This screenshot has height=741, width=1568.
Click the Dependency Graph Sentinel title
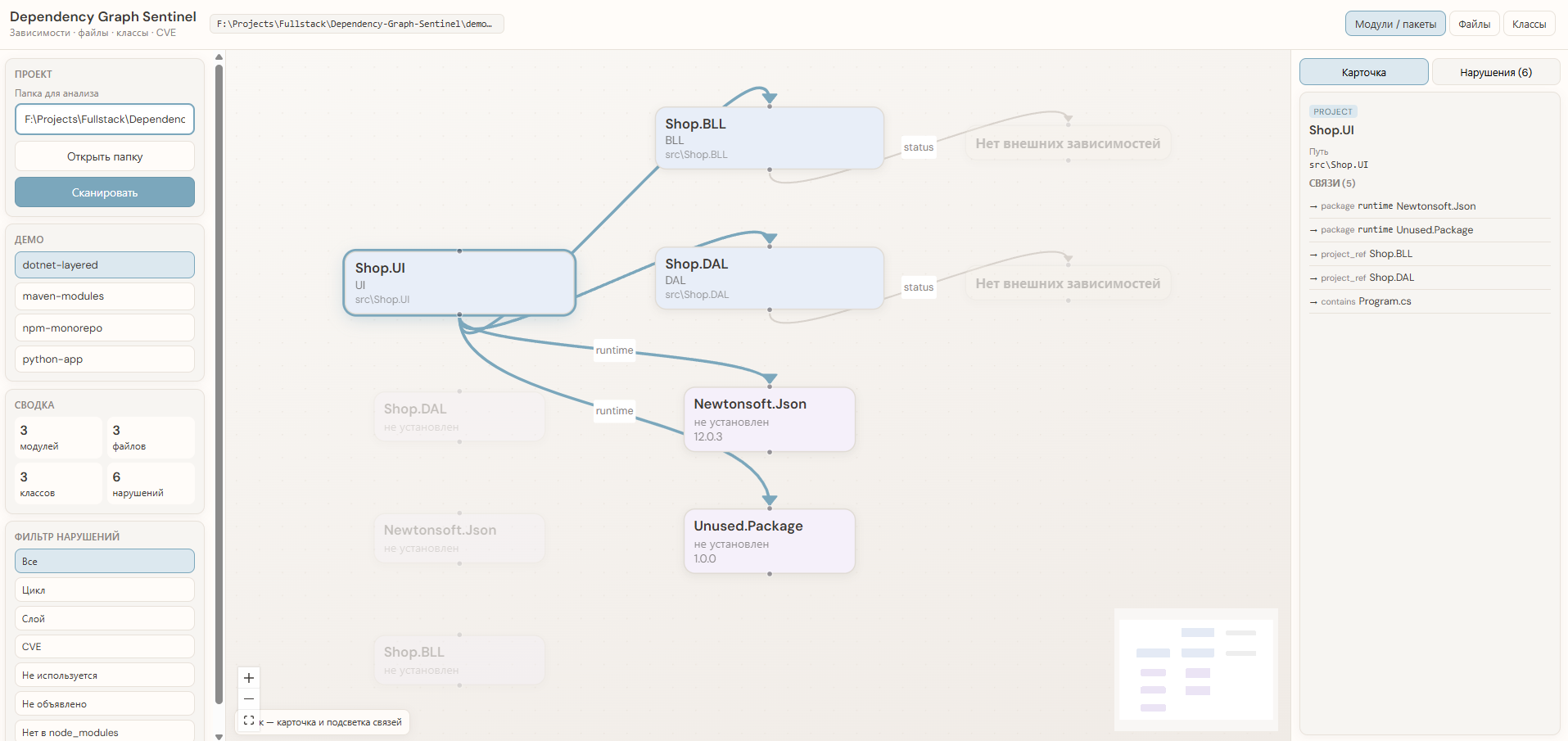pyautogui.click(x=103, y=16)
